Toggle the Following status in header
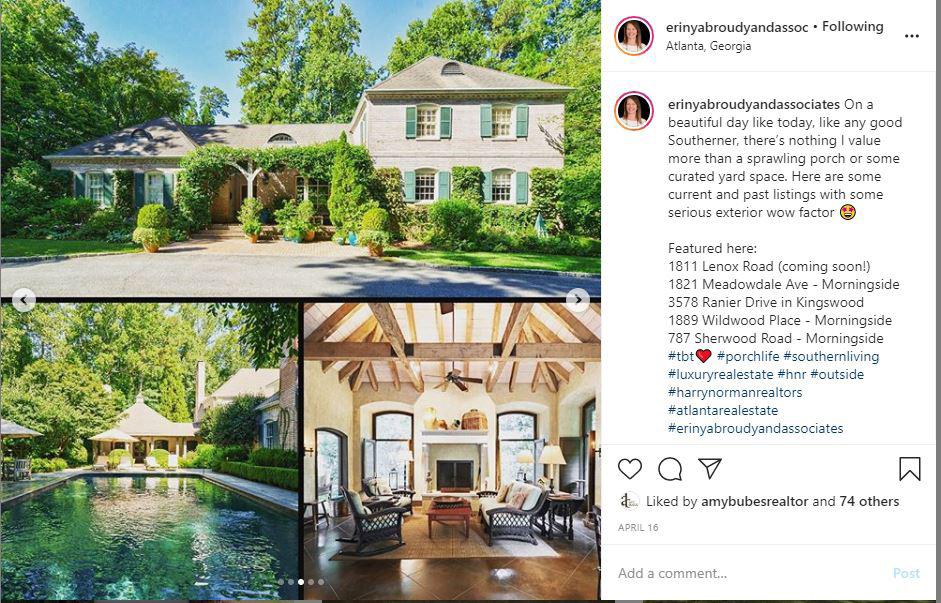This screenshot has width=941, height=603. pos(852,26)
